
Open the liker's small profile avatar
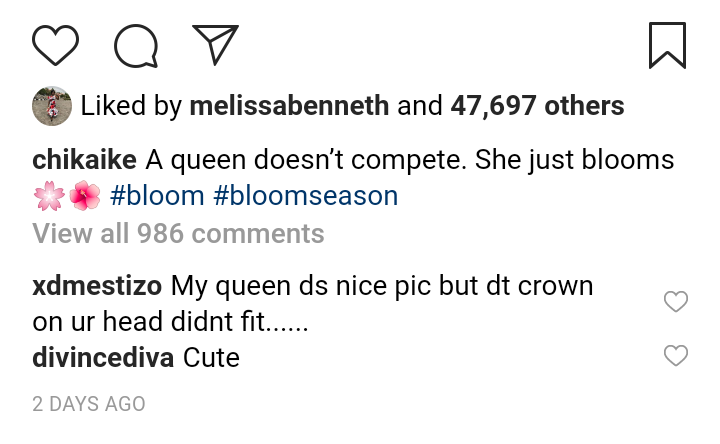pos(52,106)
